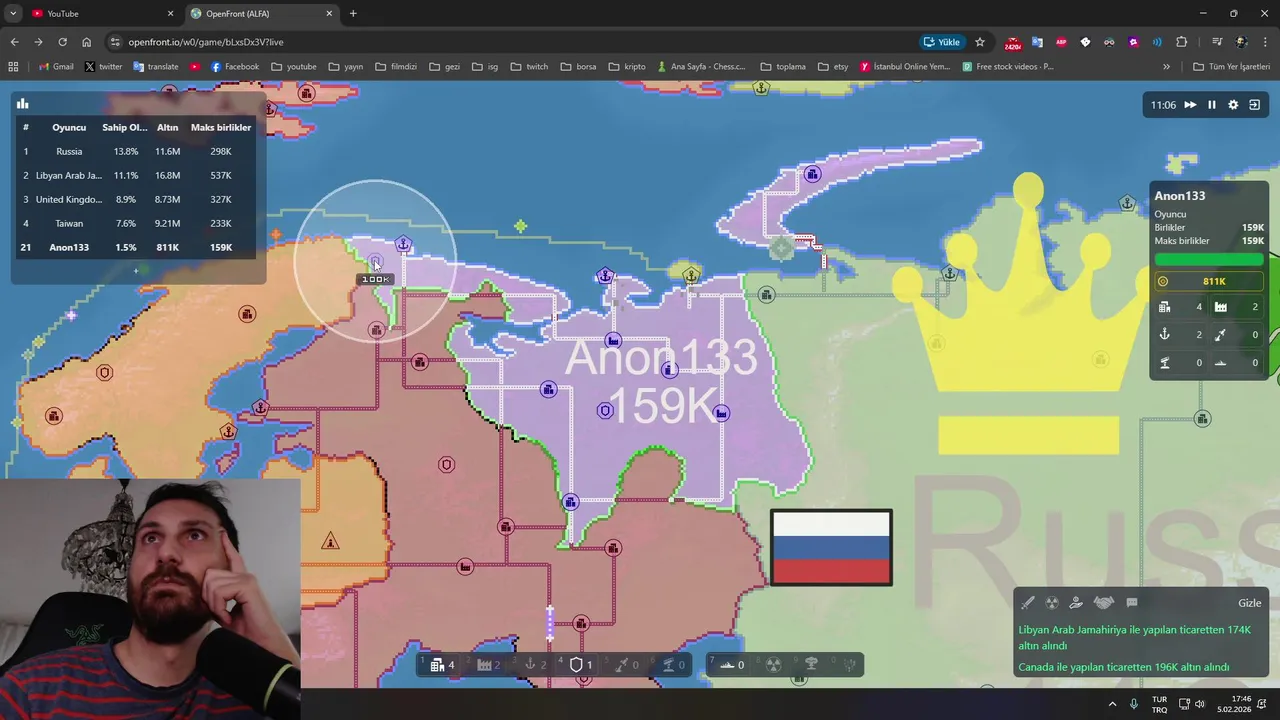
Task: Open the Facebook bookmark
Action: click(234, 67)
